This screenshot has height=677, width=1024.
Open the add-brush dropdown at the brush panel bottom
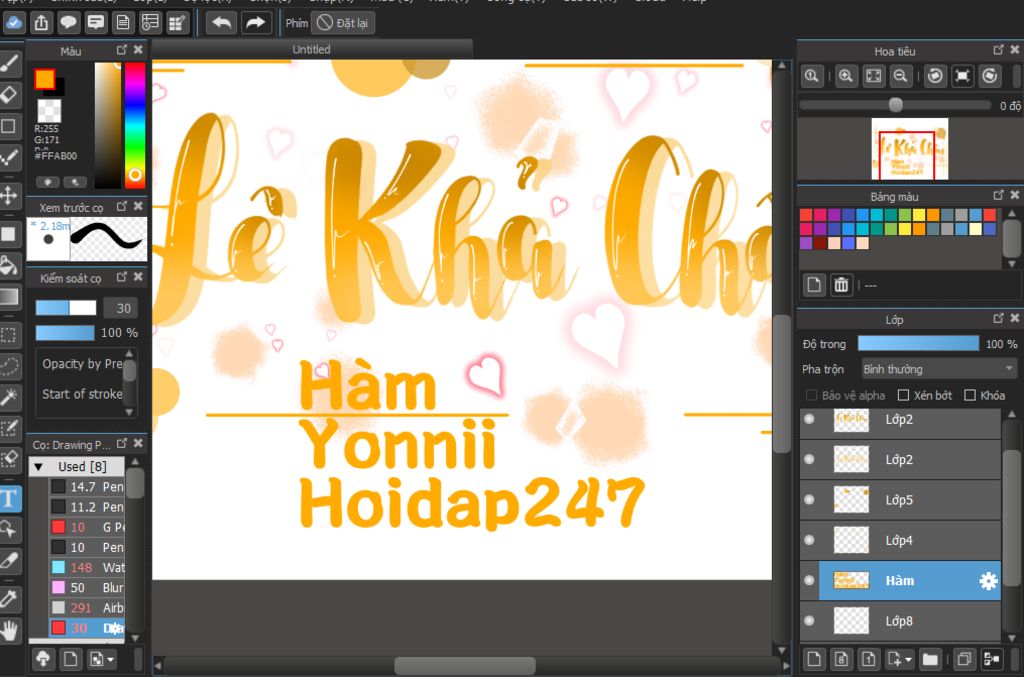pyautogui.click(x=101, y=659)
